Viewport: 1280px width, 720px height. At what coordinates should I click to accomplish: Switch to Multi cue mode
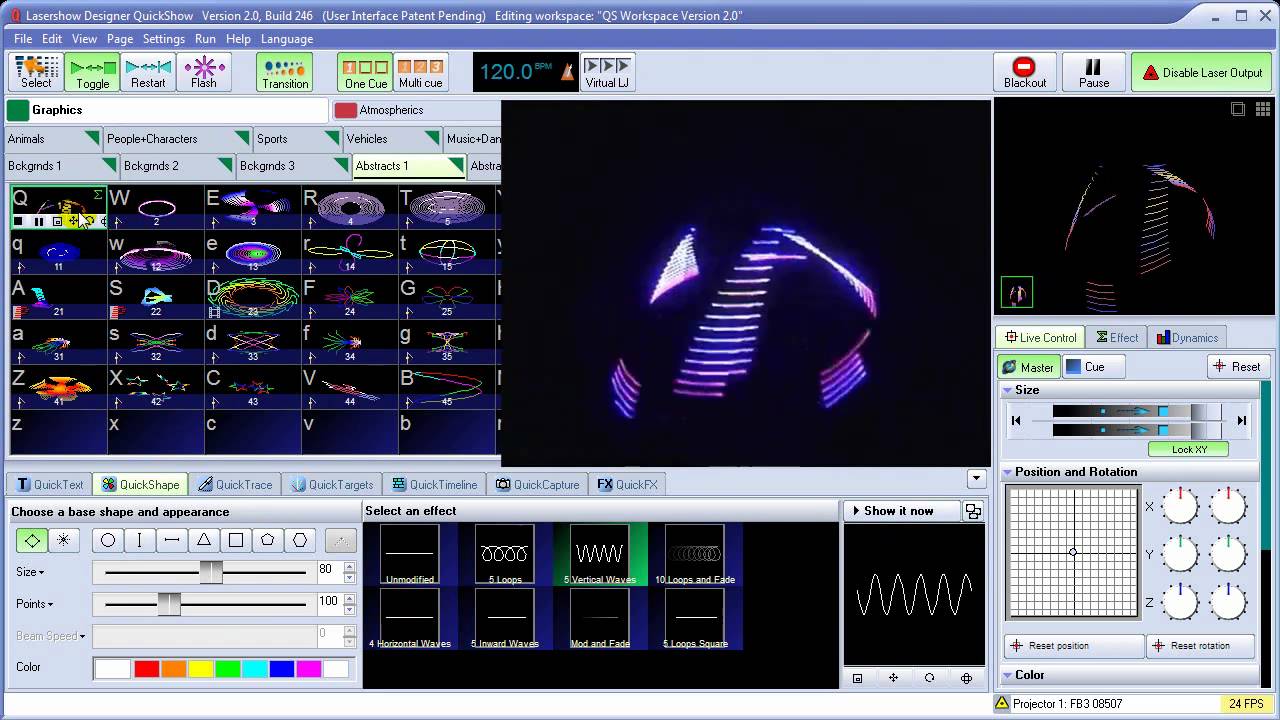pyautogui.click(x=421, y=72)
